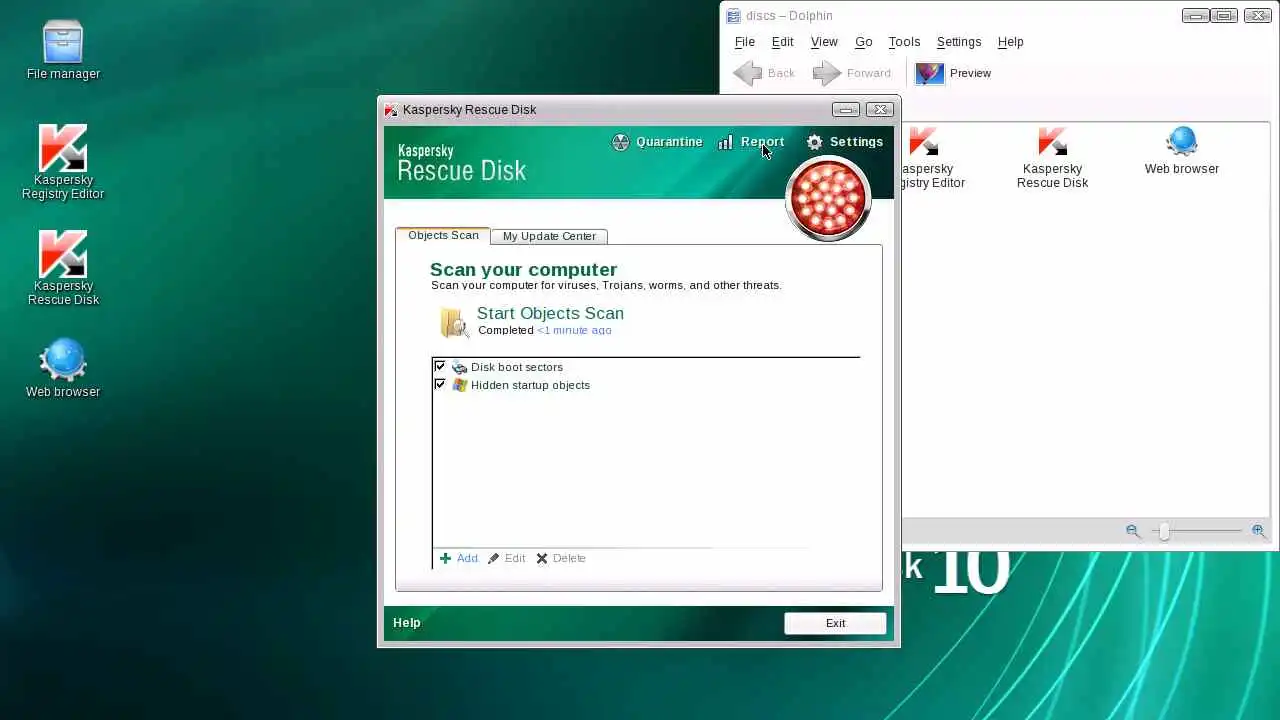Click Edit below the scan list
1280x720 pixels.
506,558
